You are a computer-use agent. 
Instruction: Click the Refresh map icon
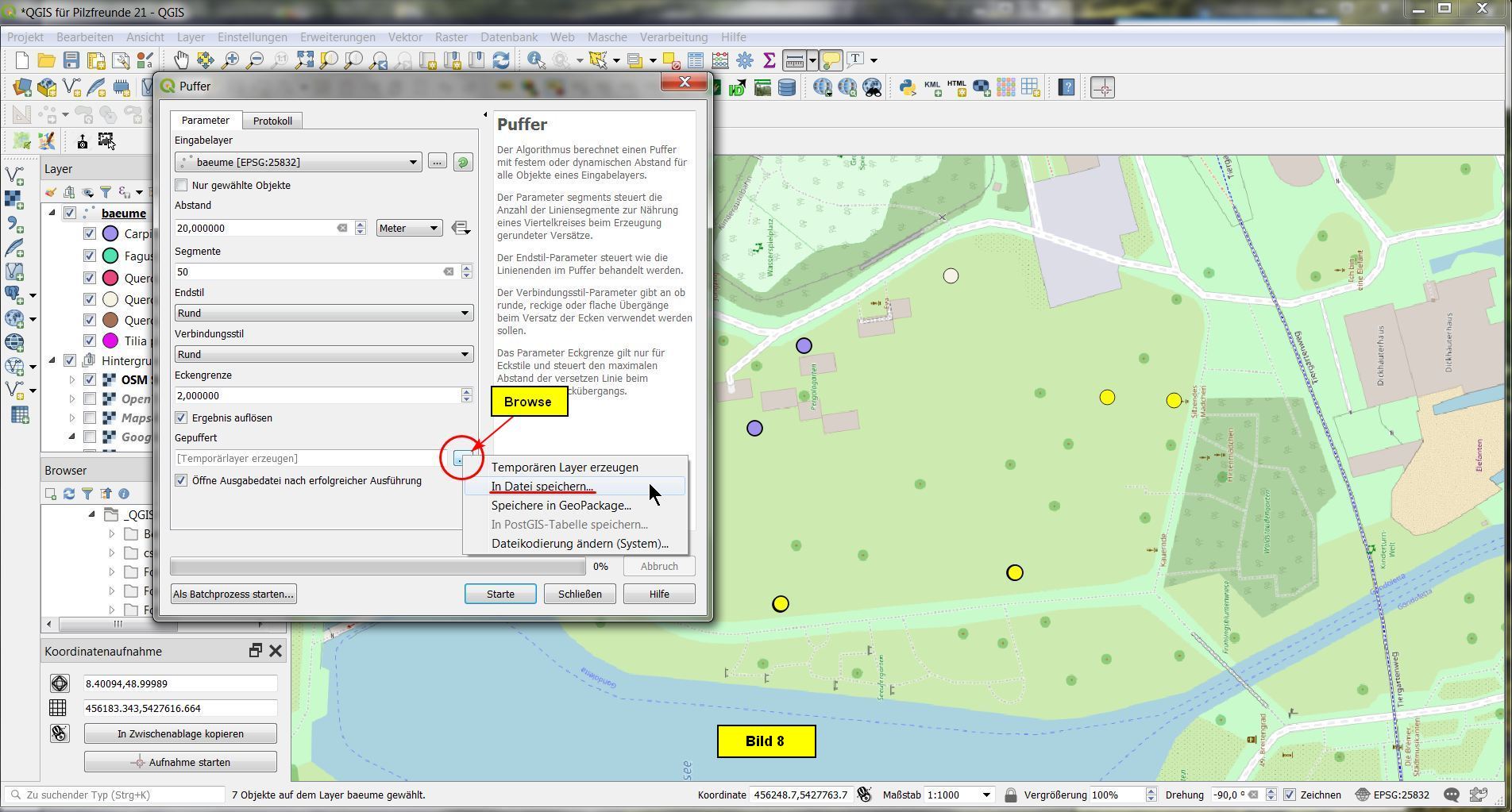[x=501, y=60]
